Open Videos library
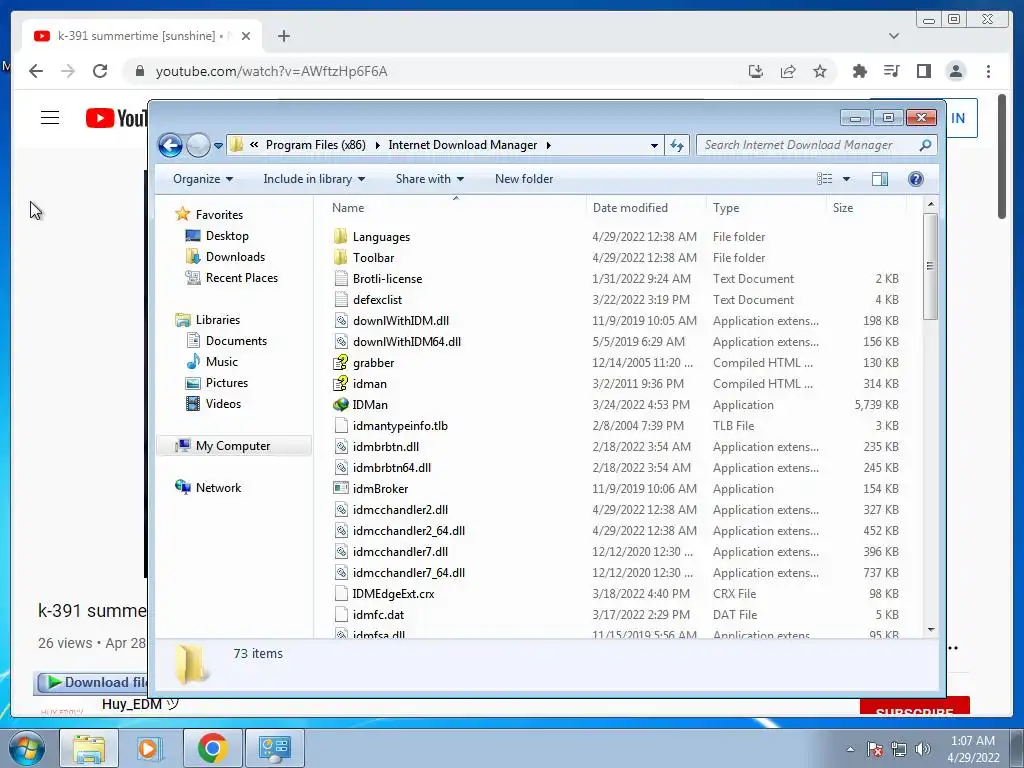The height and width of the screenshot is (768, 1024). [223, 404]
